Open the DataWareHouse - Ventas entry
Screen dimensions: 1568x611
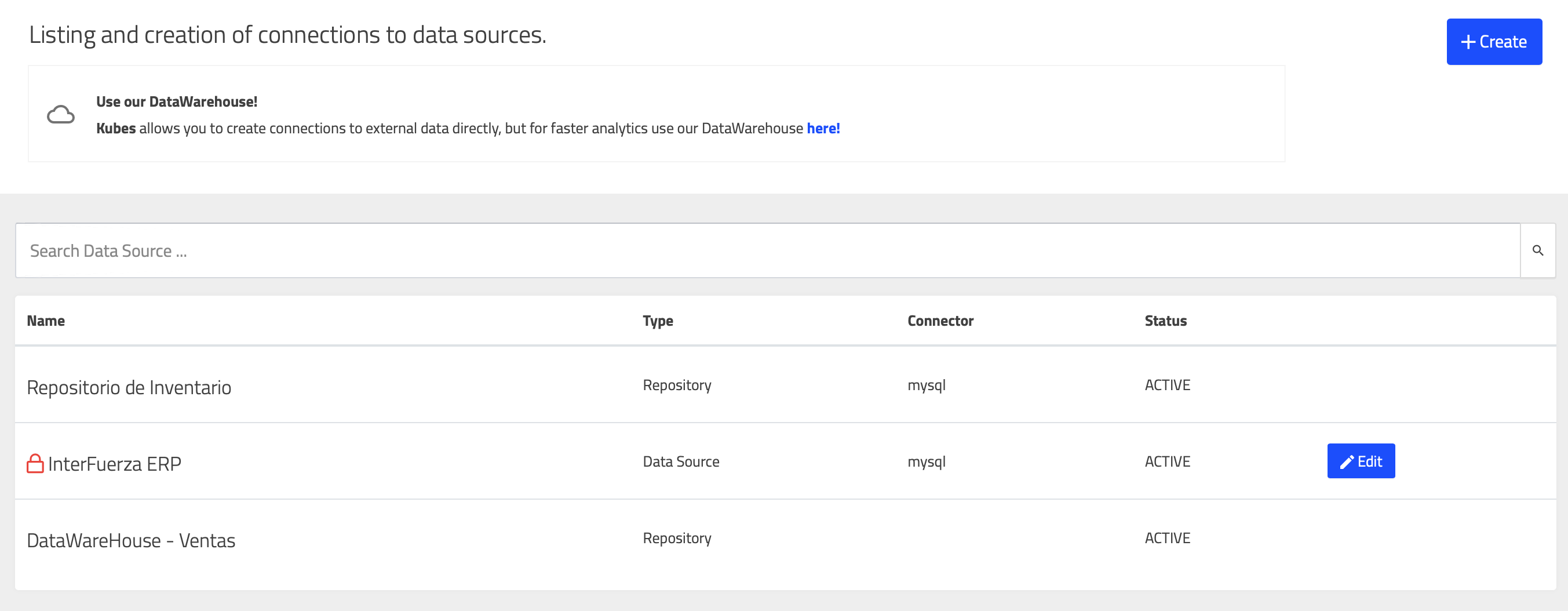pos(131,540)
